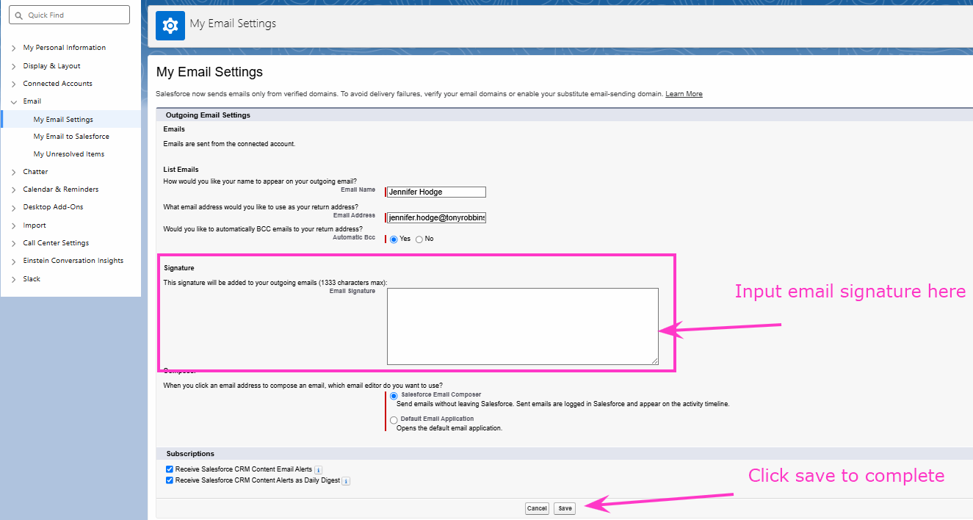
Task: Click the Calendar & Reminders label
Action: tap(61, 190)
